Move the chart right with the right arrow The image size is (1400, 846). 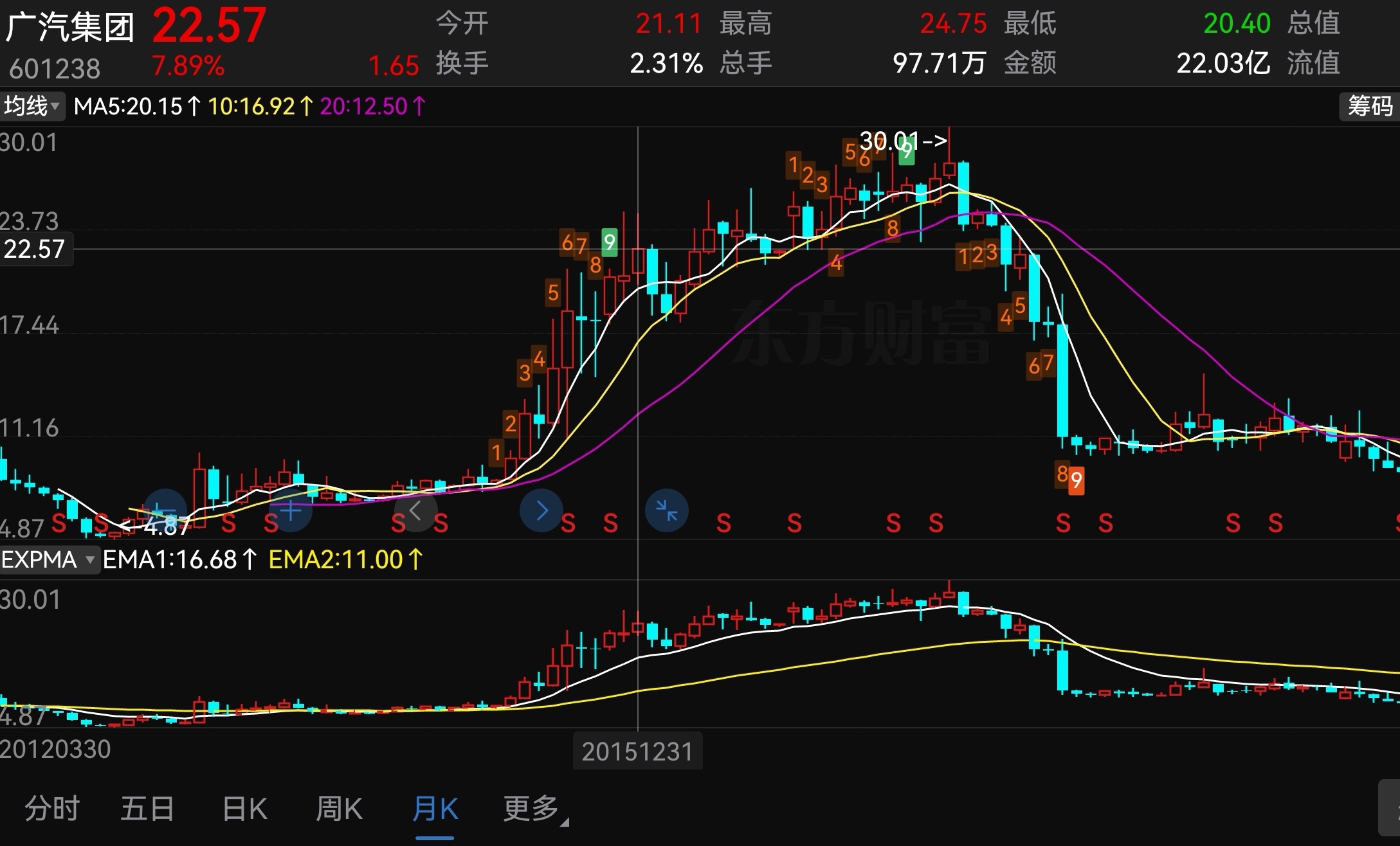541,510
